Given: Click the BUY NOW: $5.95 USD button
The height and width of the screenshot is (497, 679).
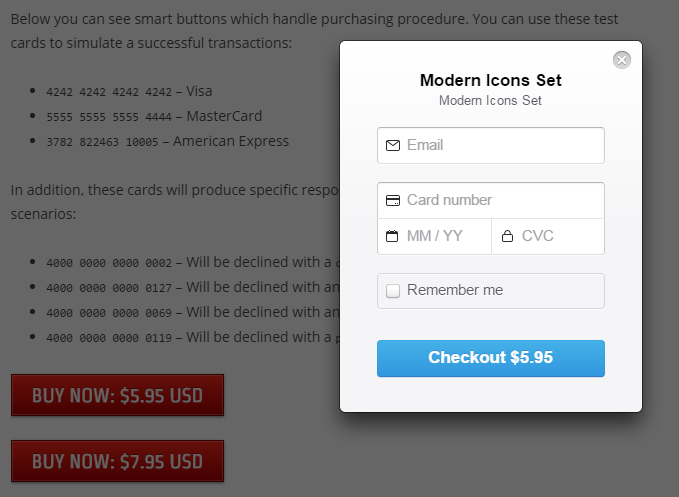Looking at the screenshot, I should click(x=117, y=395).
